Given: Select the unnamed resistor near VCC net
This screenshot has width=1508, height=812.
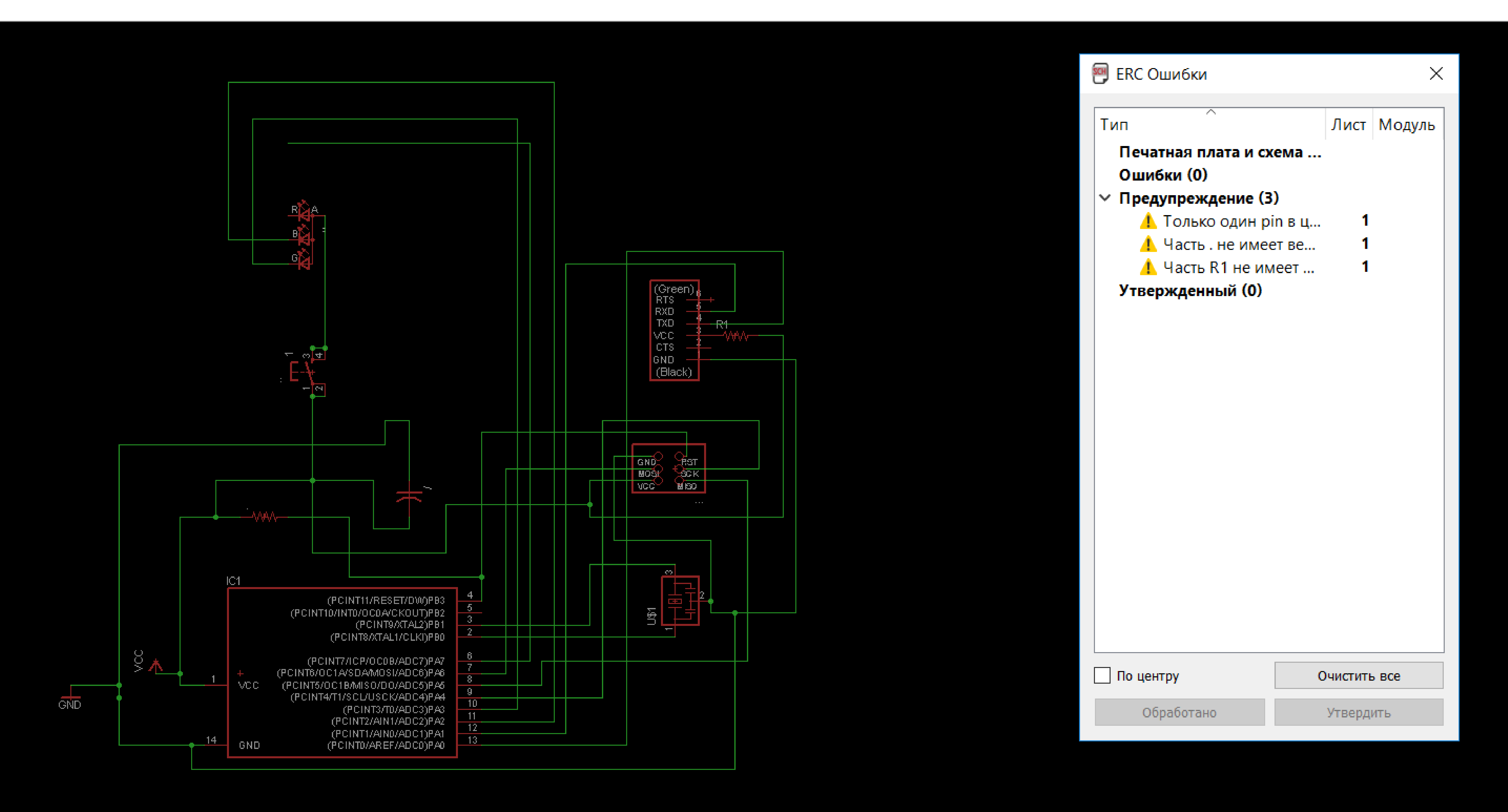Looking at the screenshot, I should click(x=265, y=516).
